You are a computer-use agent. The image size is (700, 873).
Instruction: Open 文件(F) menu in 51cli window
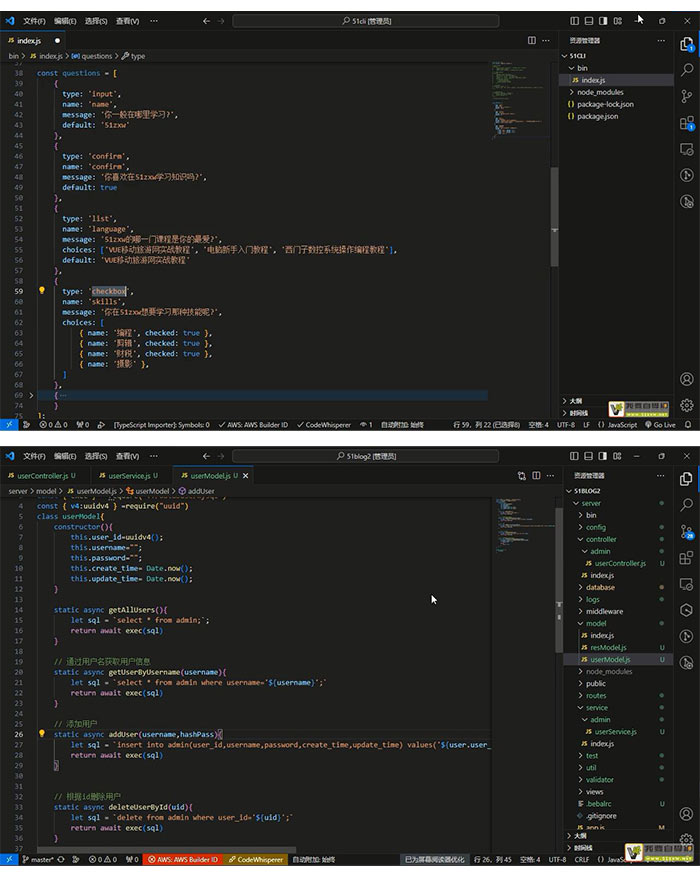(x=34, y=21)
